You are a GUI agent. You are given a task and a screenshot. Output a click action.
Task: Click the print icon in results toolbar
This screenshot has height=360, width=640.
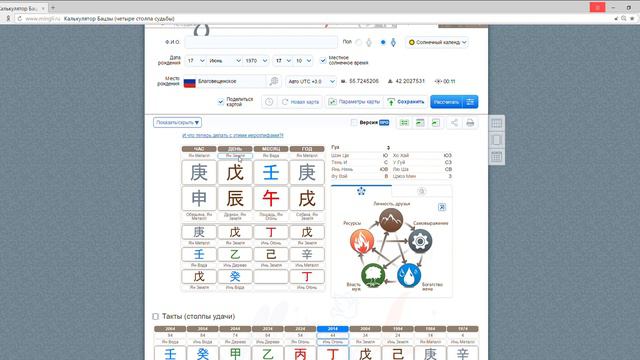pos(470,123)
